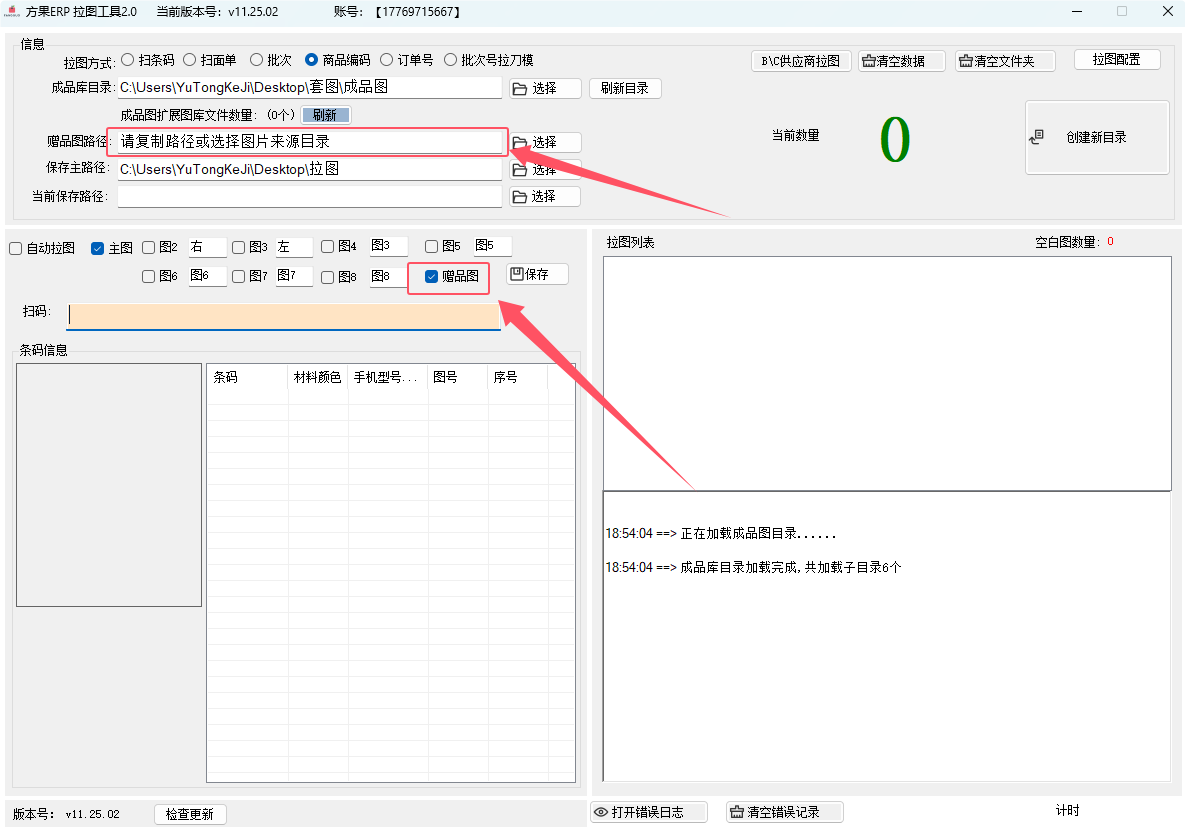The width and height of the screenshot is (1185, 829).
Task: Click the B\C供应商拉图 button
Action: coord(801,61)
